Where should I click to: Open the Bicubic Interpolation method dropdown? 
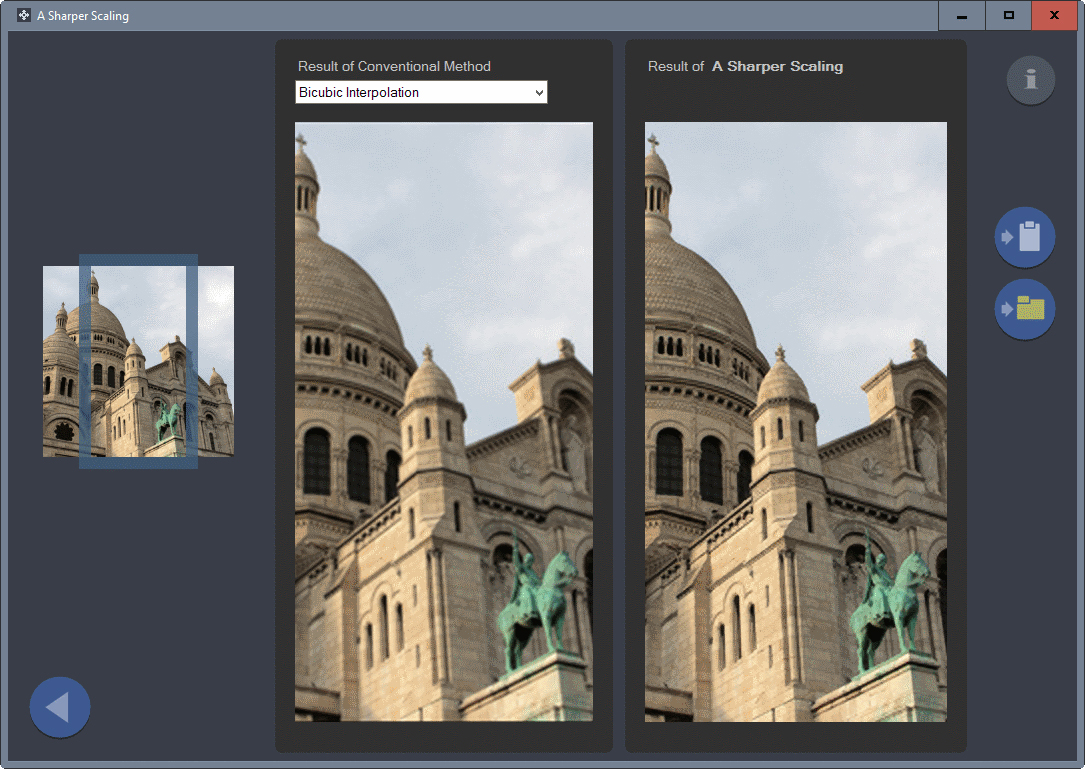421,93
